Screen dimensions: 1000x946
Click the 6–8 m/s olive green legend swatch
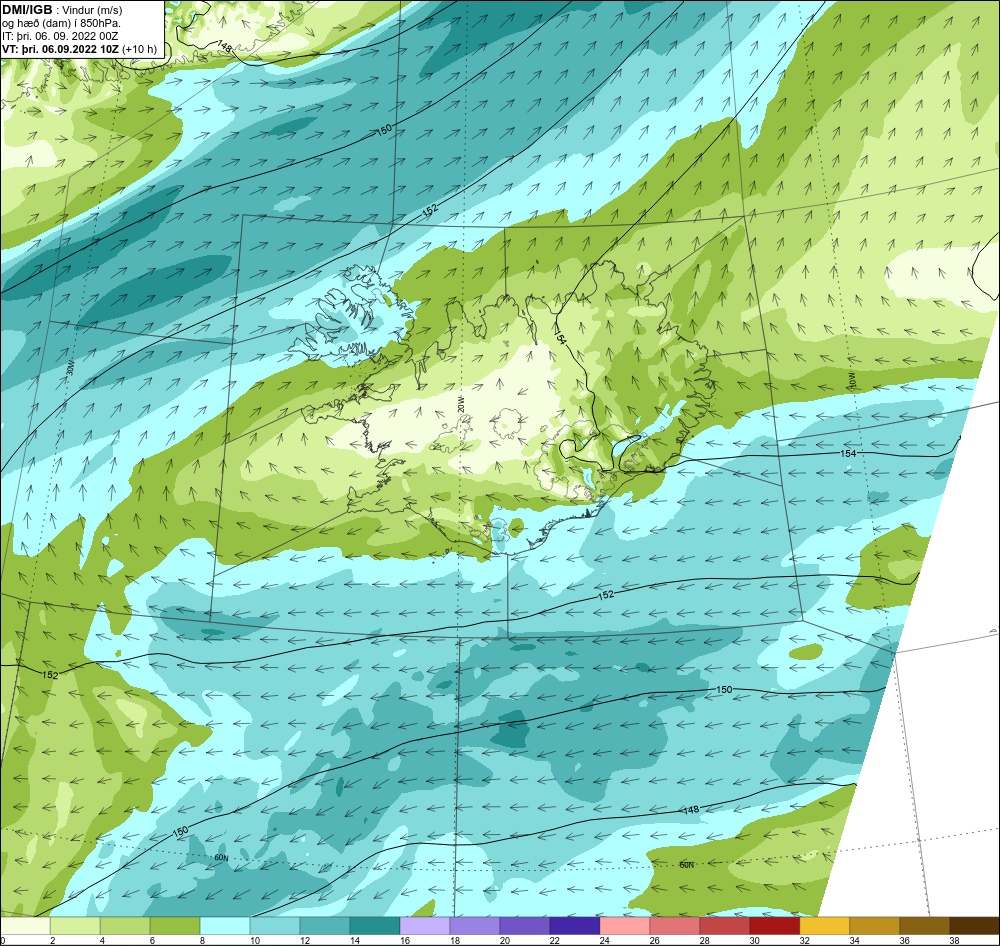(x=175, y=926)
